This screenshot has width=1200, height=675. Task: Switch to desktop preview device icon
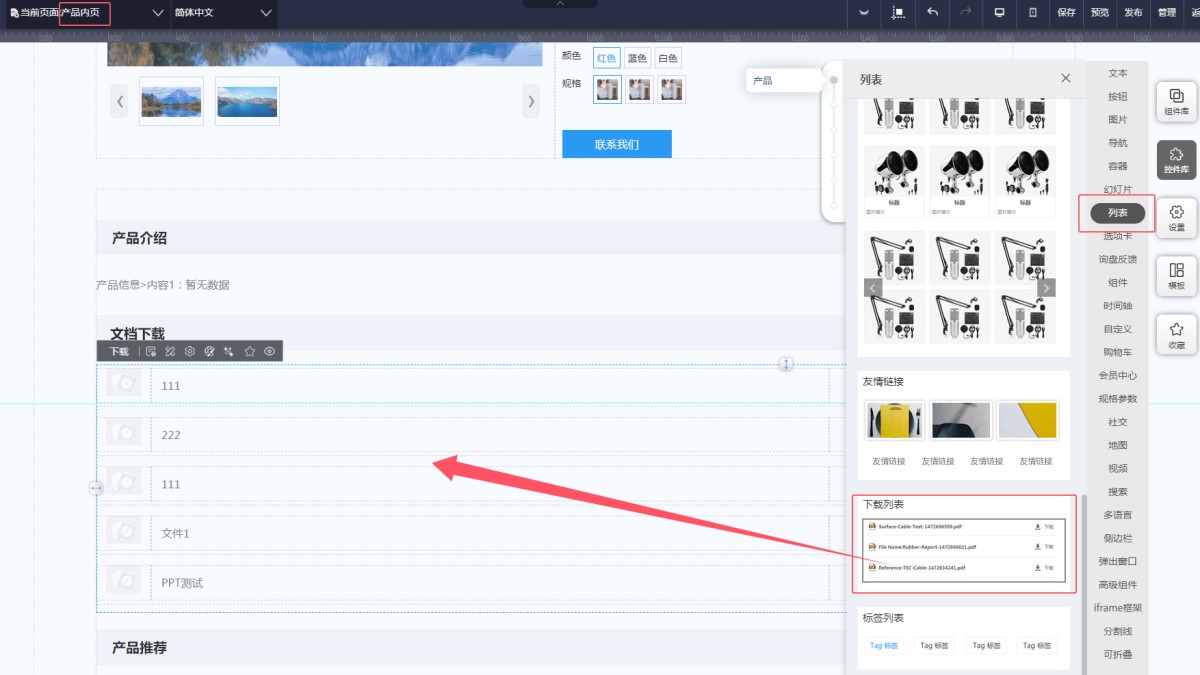point(998,13)
